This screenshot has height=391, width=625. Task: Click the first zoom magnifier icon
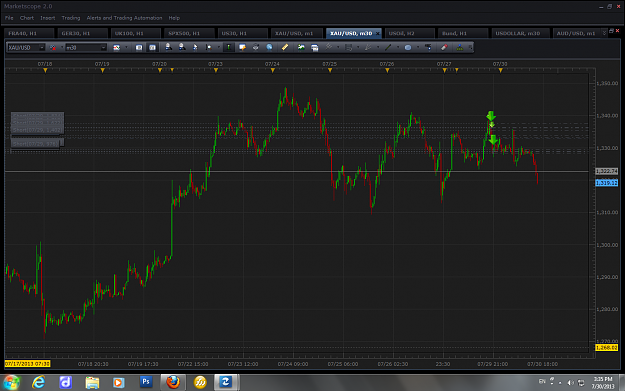click(x=169, y=47)
